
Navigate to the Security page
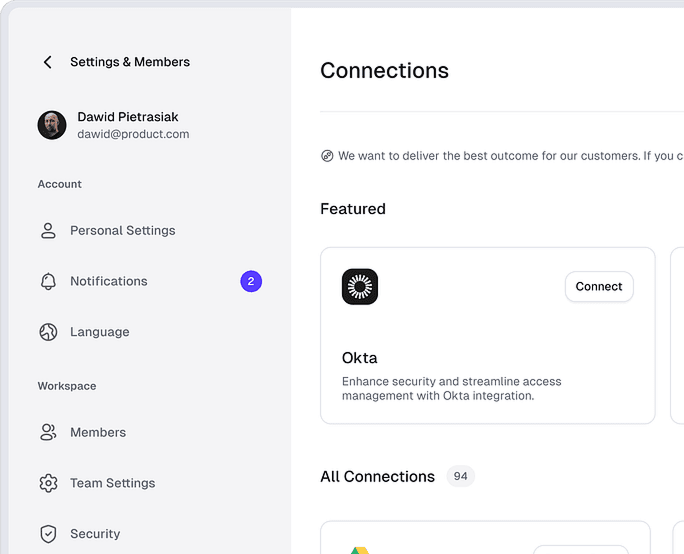[x=95, y=534]
